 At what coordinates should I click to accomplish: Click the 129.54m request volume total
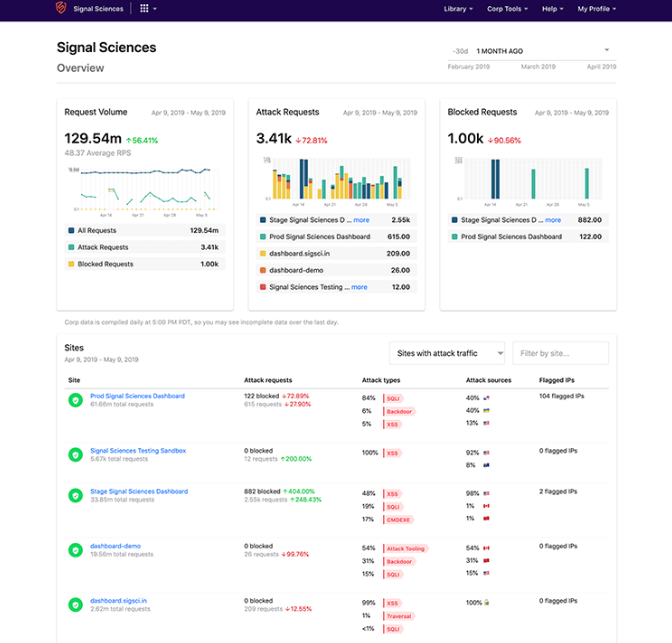point(93,138)
